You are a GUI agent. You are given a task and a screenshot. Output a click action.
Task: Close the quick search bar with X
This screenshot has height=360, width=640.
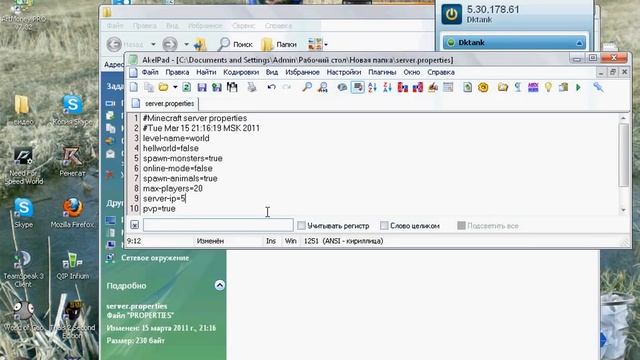pyautogui.click(x=134, y=225)
